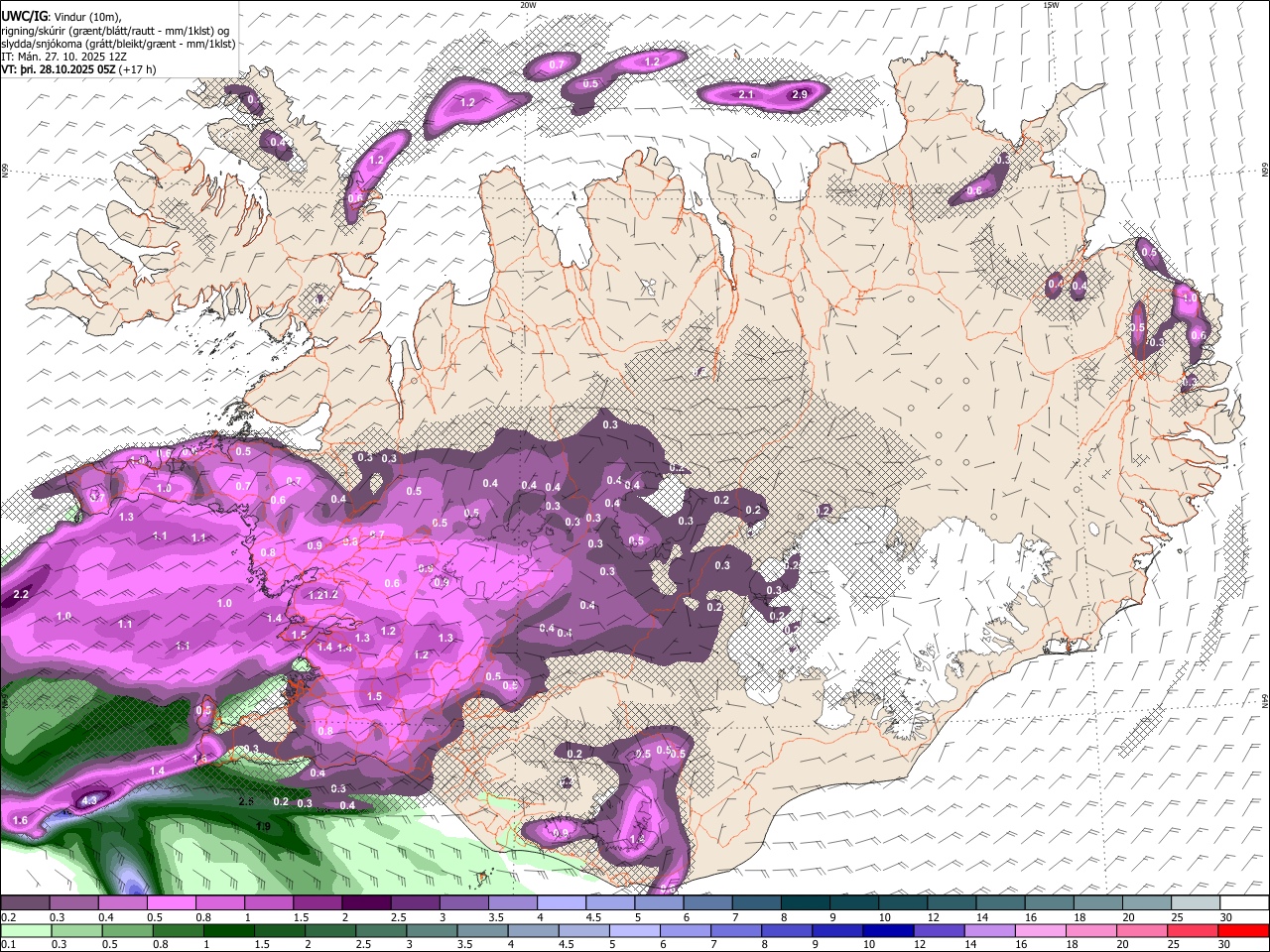Click the '0.4' label on the upper legend
This screenshot has width=1270, height=952.
pyautogui.click(x=106, y=917)
